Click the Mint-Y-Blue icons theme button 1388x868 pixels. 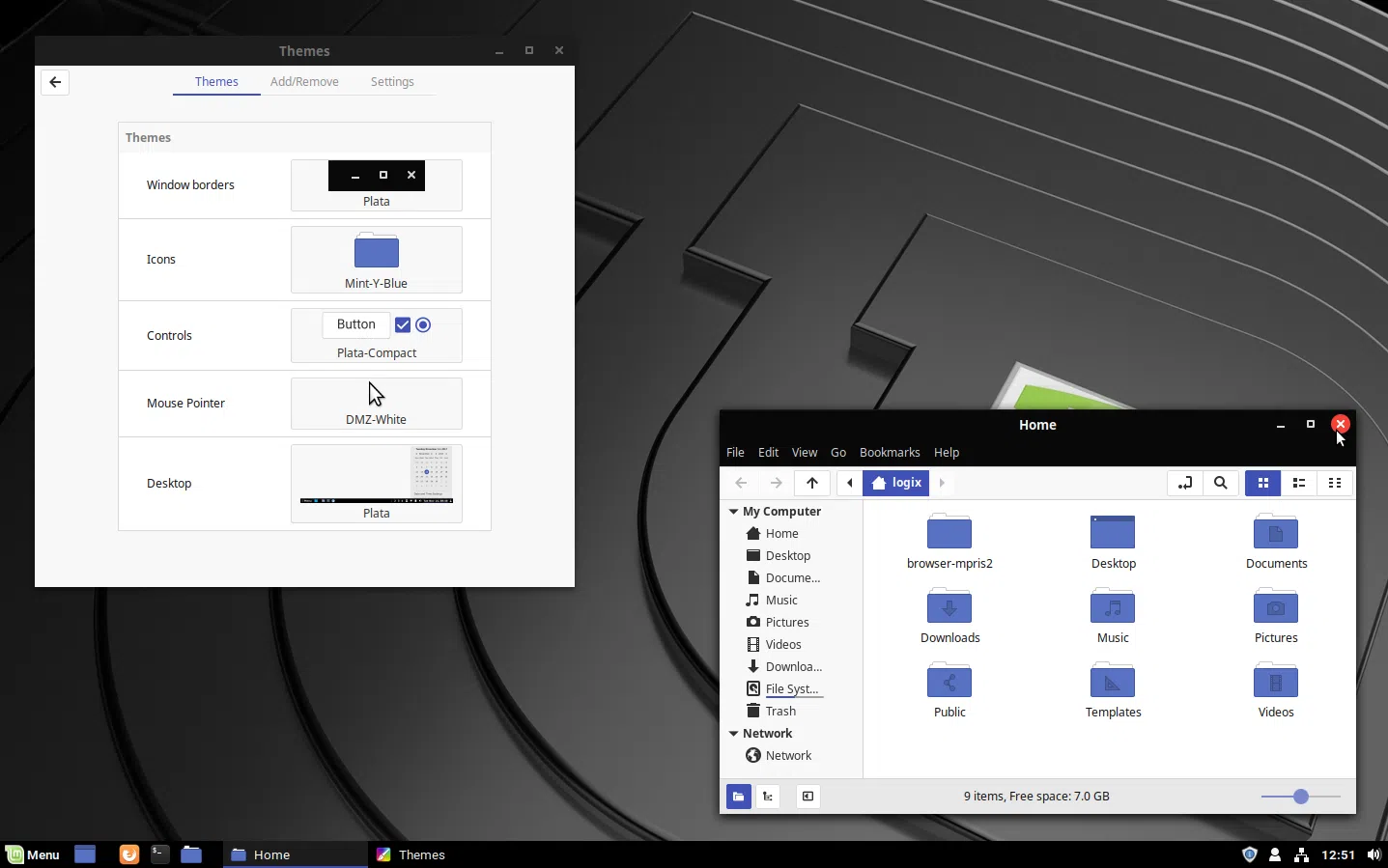[x=377, y=260]
